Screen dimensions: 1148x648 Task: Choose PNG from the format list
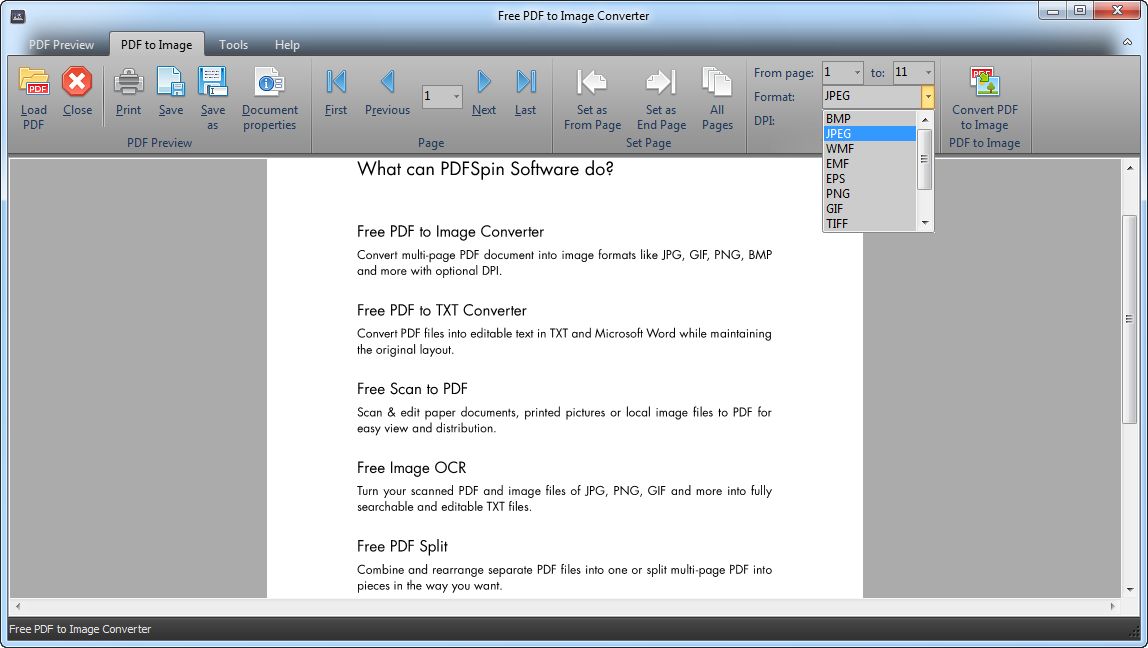[870, 194]
